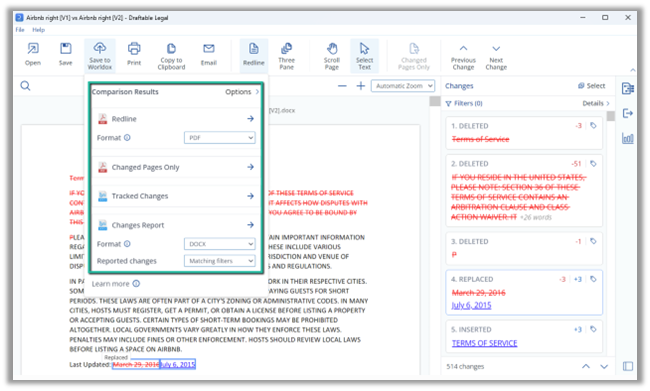
Task: Click the Learn more link
Action: pyautogui.click(x=111, y=284)
